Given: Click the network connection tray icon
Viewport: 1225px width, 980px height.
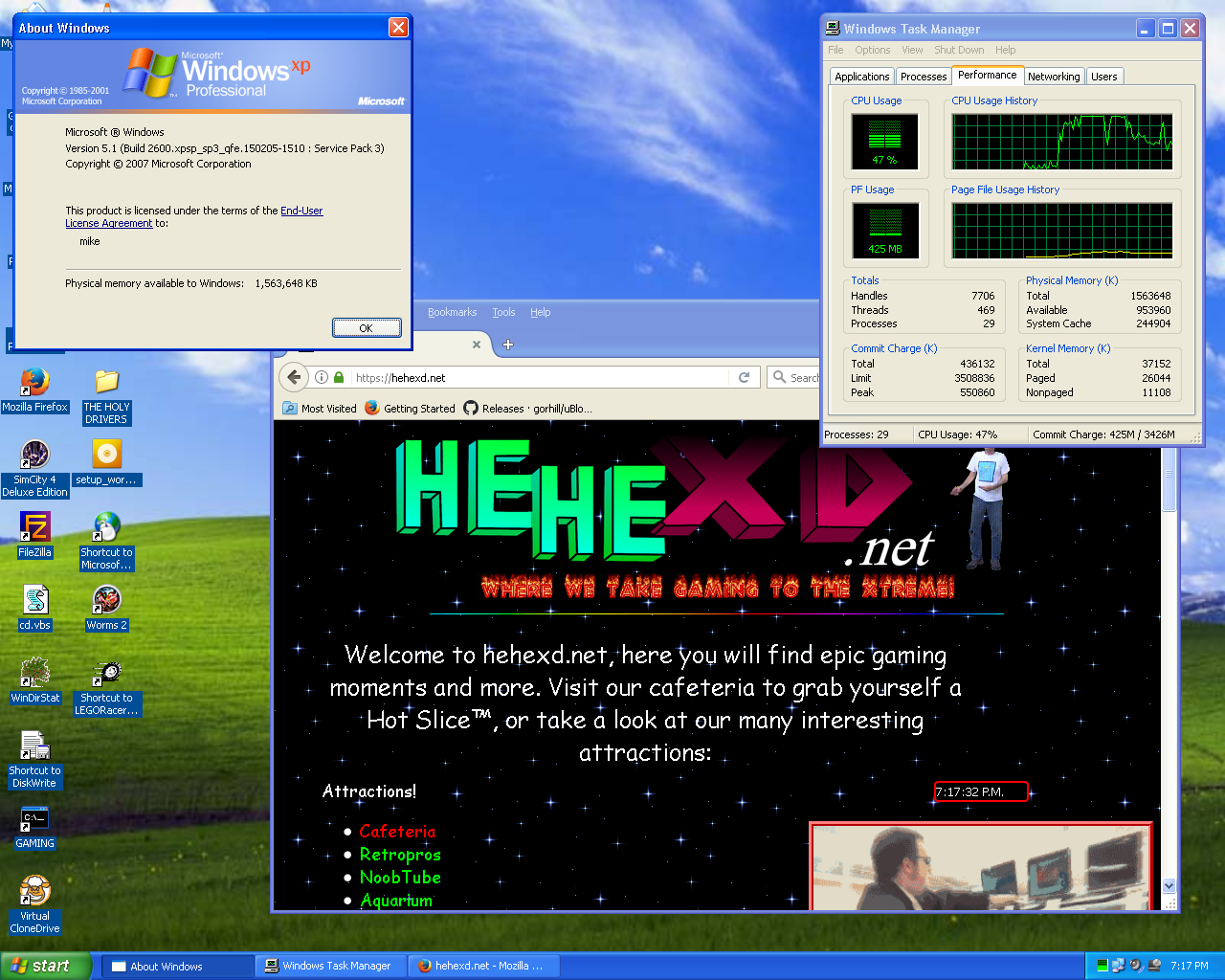Looking at the screenshot, I should pyautogui.click(x=1119, y=966).
